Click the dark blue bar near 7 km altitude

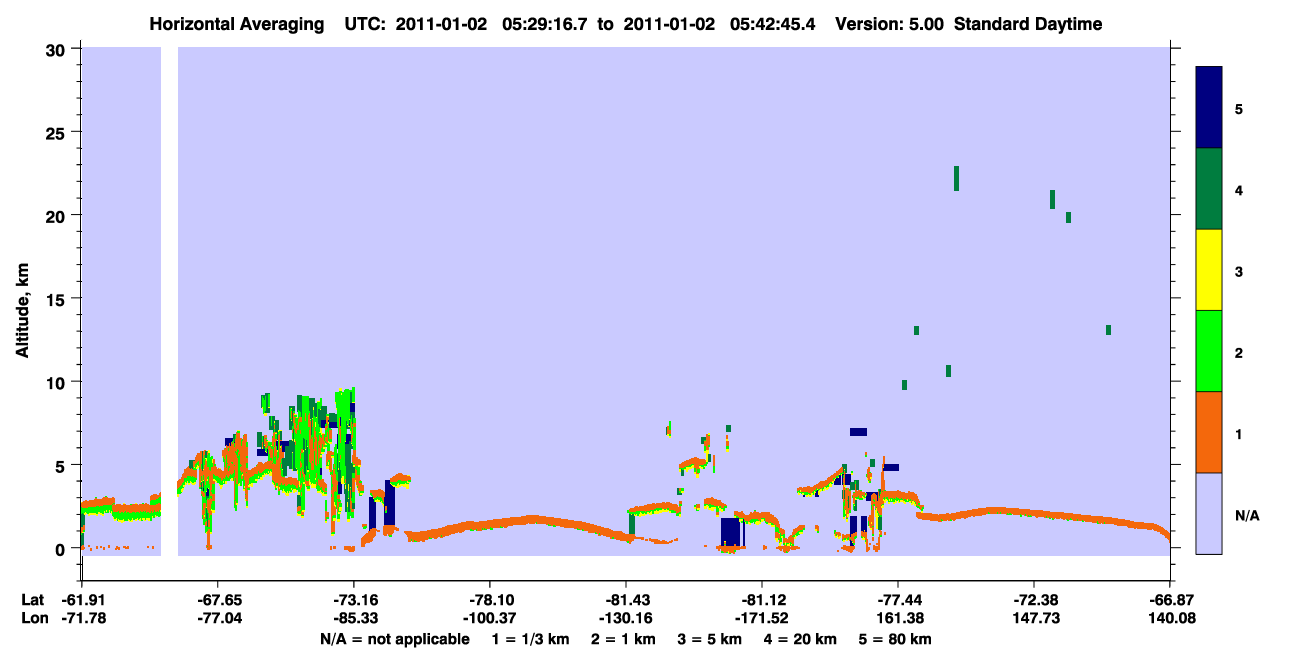858,432
